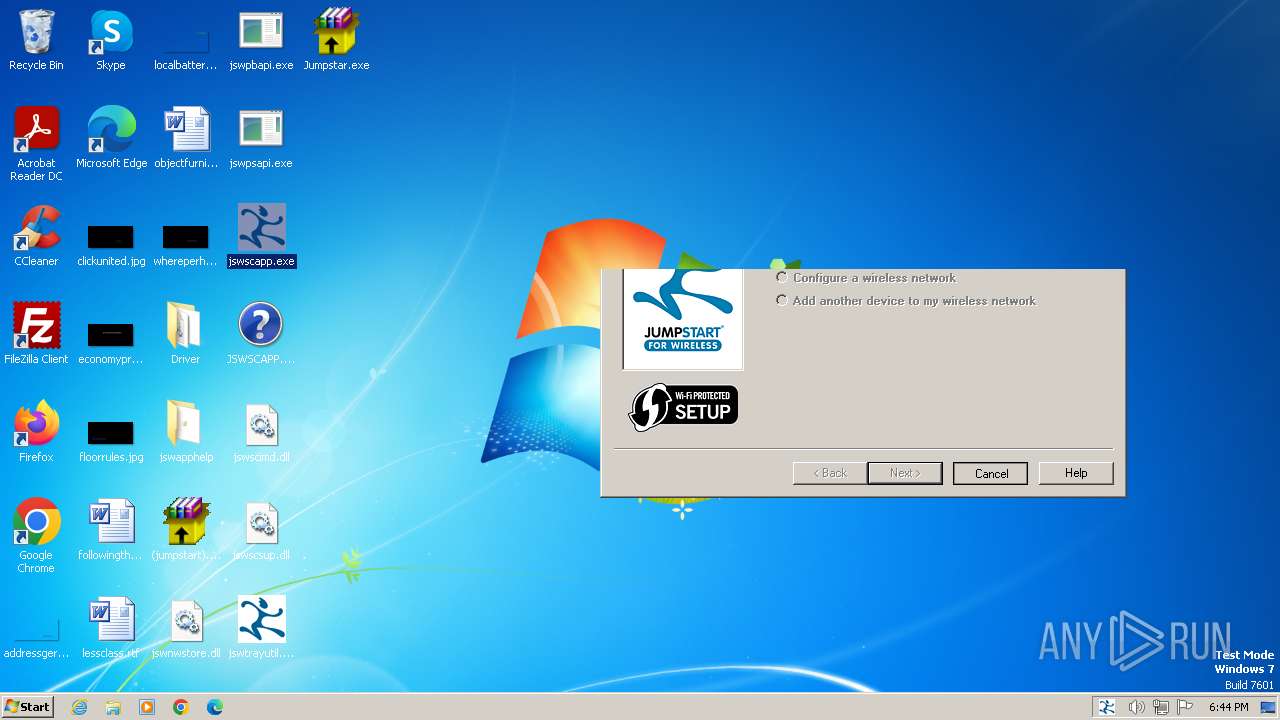1280x720 pixels.
Task: Click the network status tray icon
Action: (x=1161, y=707)
